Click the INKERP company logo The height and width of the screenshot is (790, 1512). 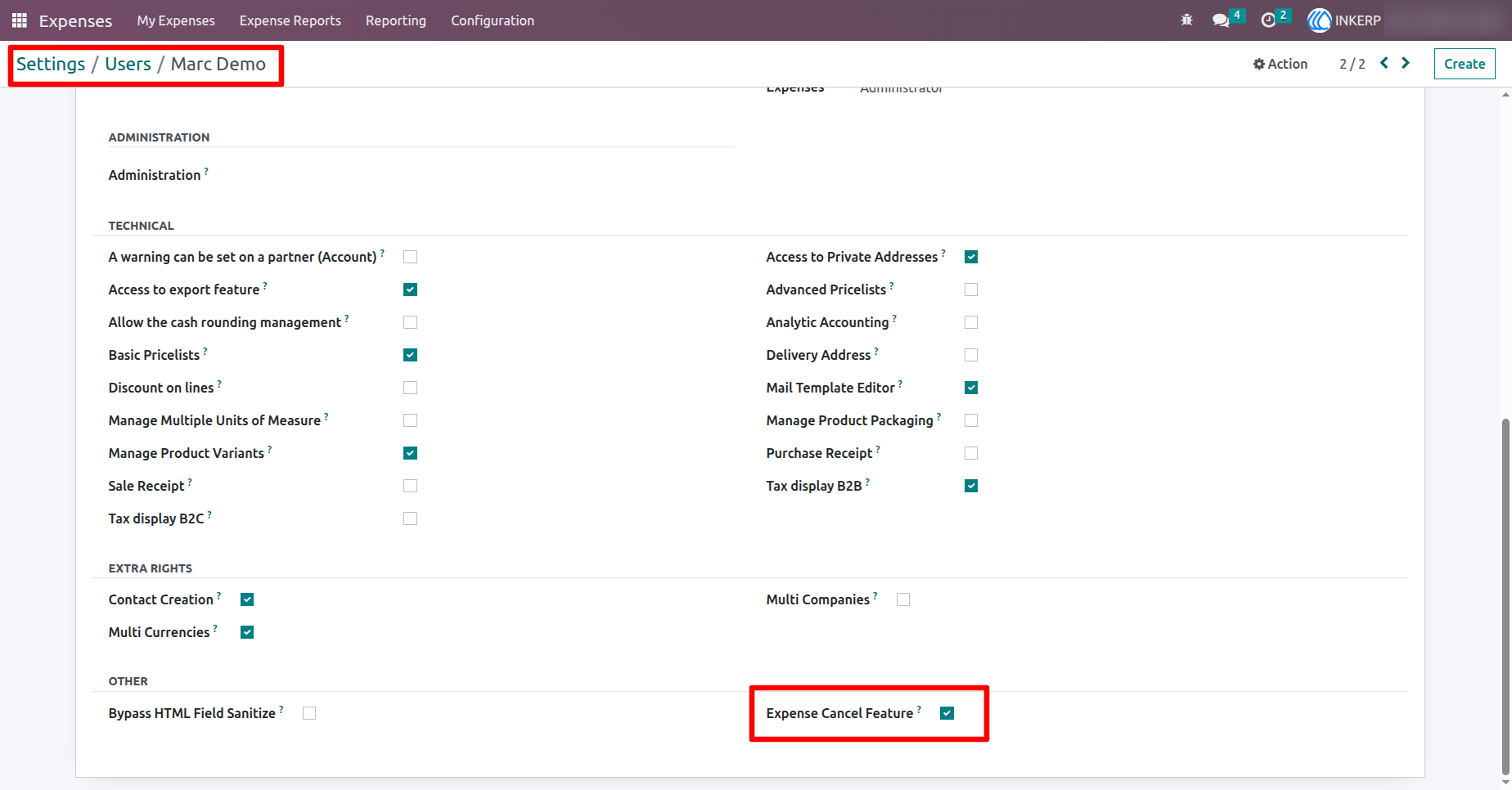point(1319,20)
